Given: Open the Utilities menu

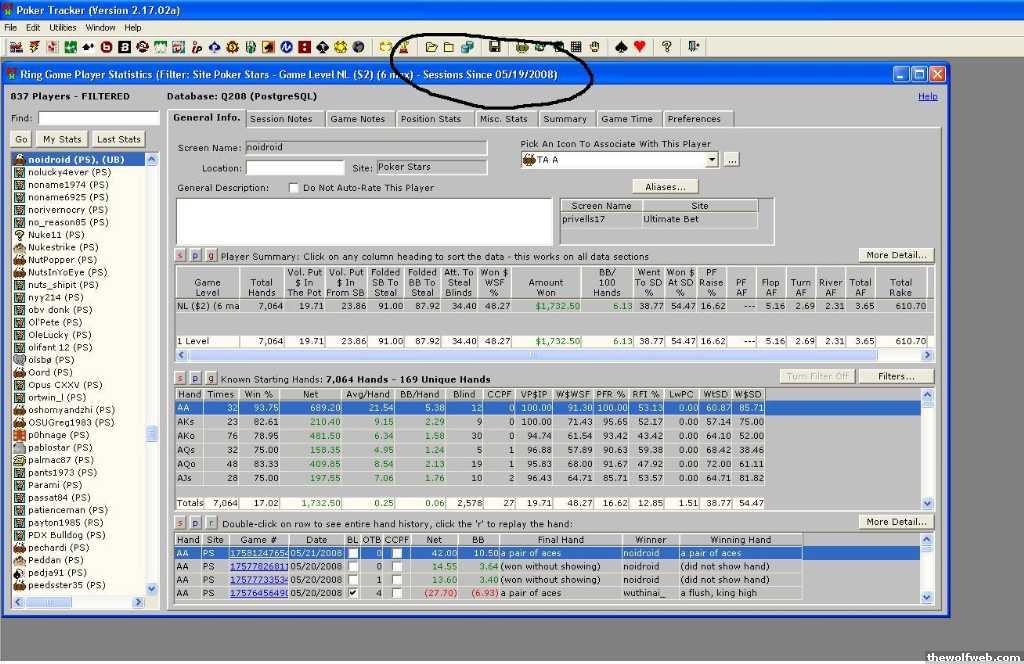Looking at the screenshot, I should pos(62,28).
